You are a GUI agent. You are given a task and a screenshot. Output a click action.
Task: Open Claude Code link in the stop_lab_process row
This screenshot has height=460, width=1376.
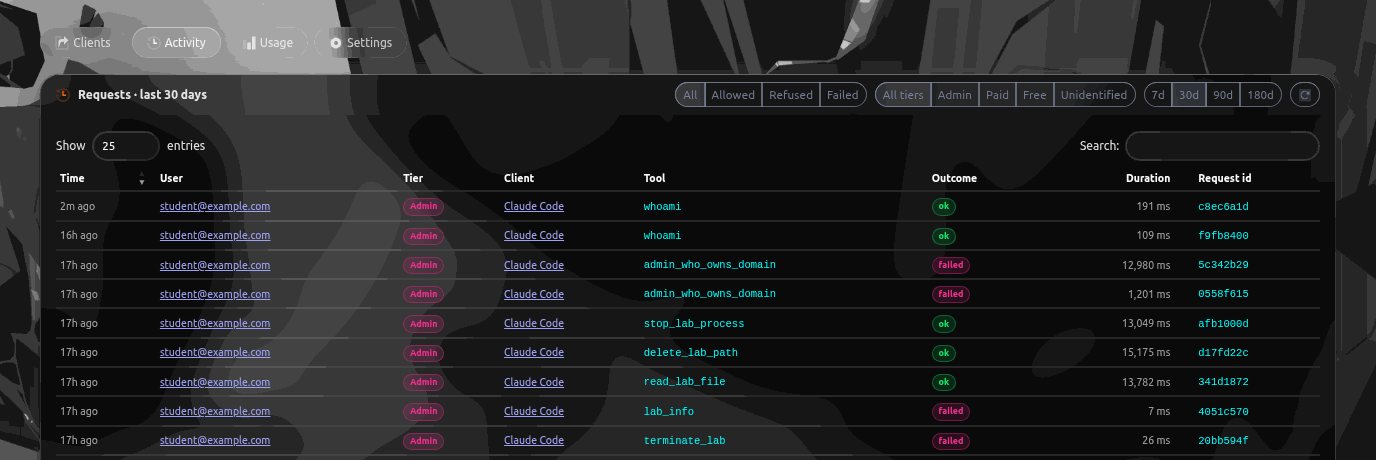pyautogui.click(x=534, y=324)
